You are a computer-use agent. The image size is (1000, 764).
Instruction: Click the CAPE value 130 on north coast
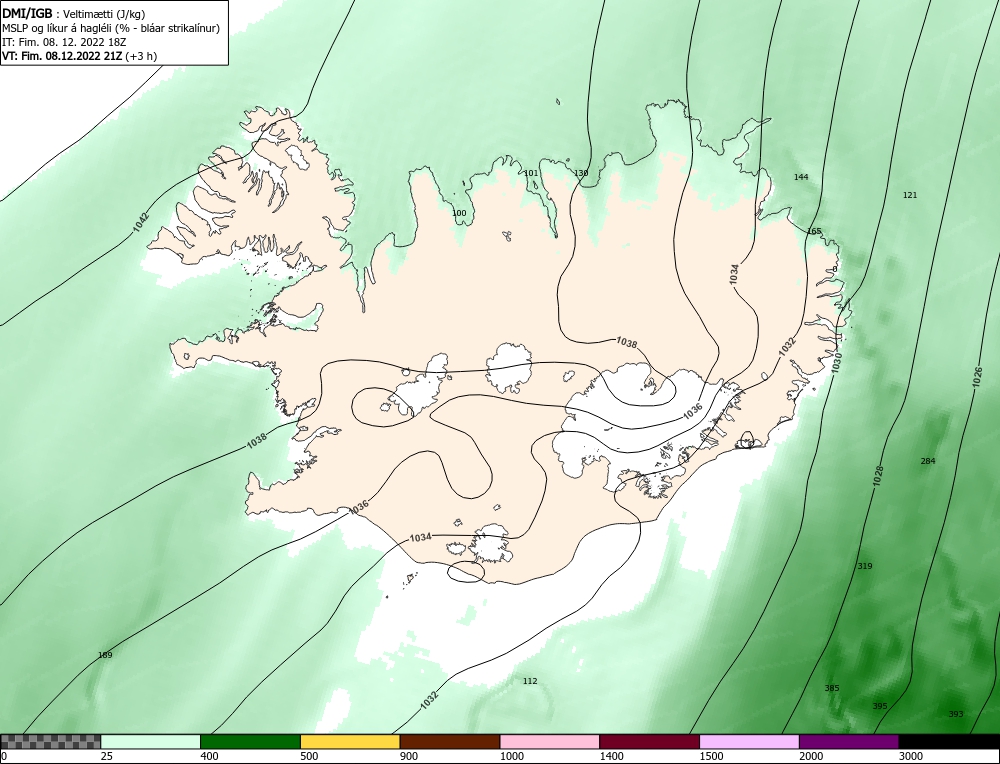[x=581, y=173]
